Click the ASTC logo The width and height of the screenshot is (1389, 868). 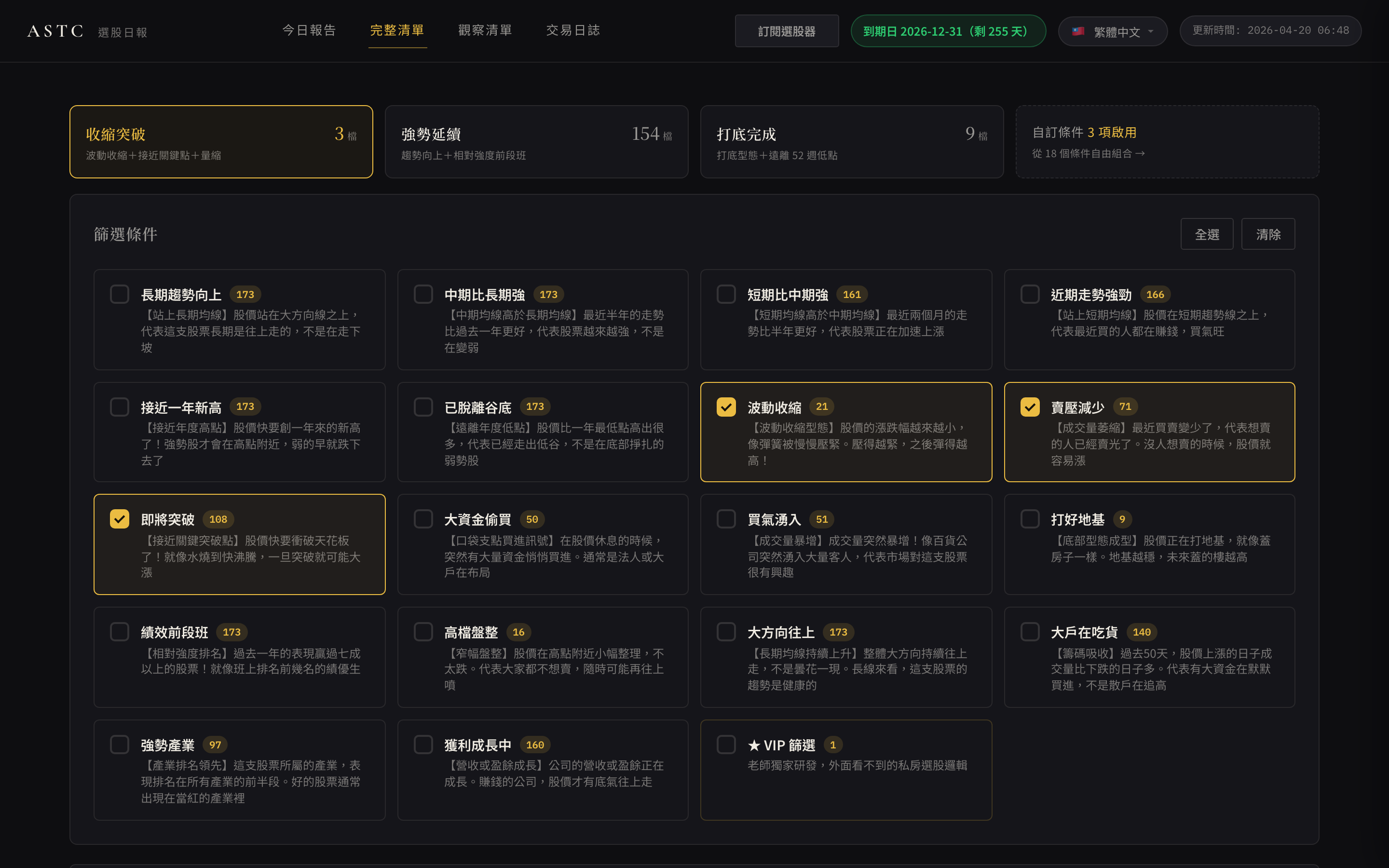[55, 31]
